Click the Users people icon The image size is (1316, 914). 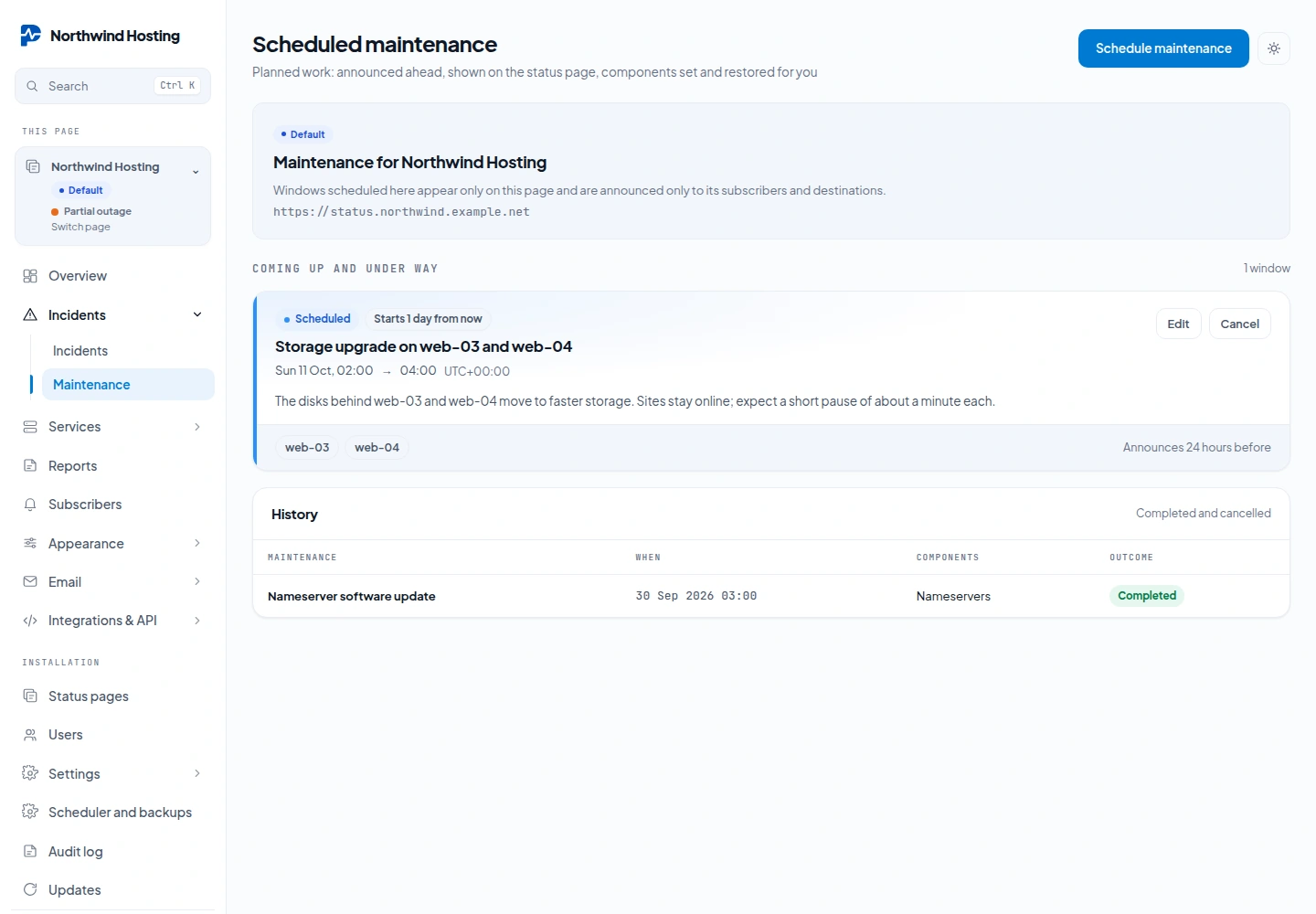(x=30, y=735)
